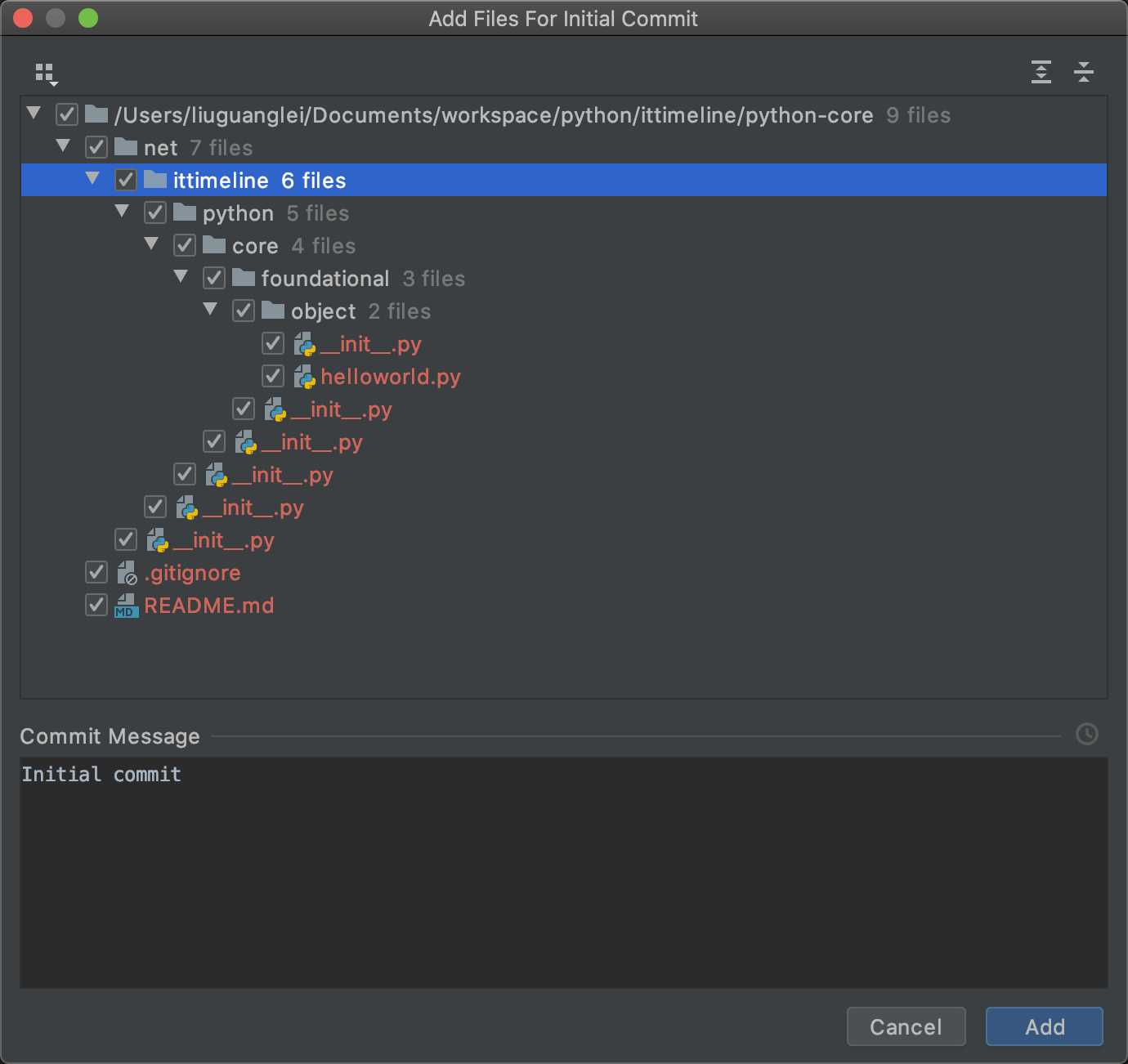The width and height of the screenshot is (1128, 1064).
Task: Open commit message history clock icon
Action: (x=1087, y=734)
